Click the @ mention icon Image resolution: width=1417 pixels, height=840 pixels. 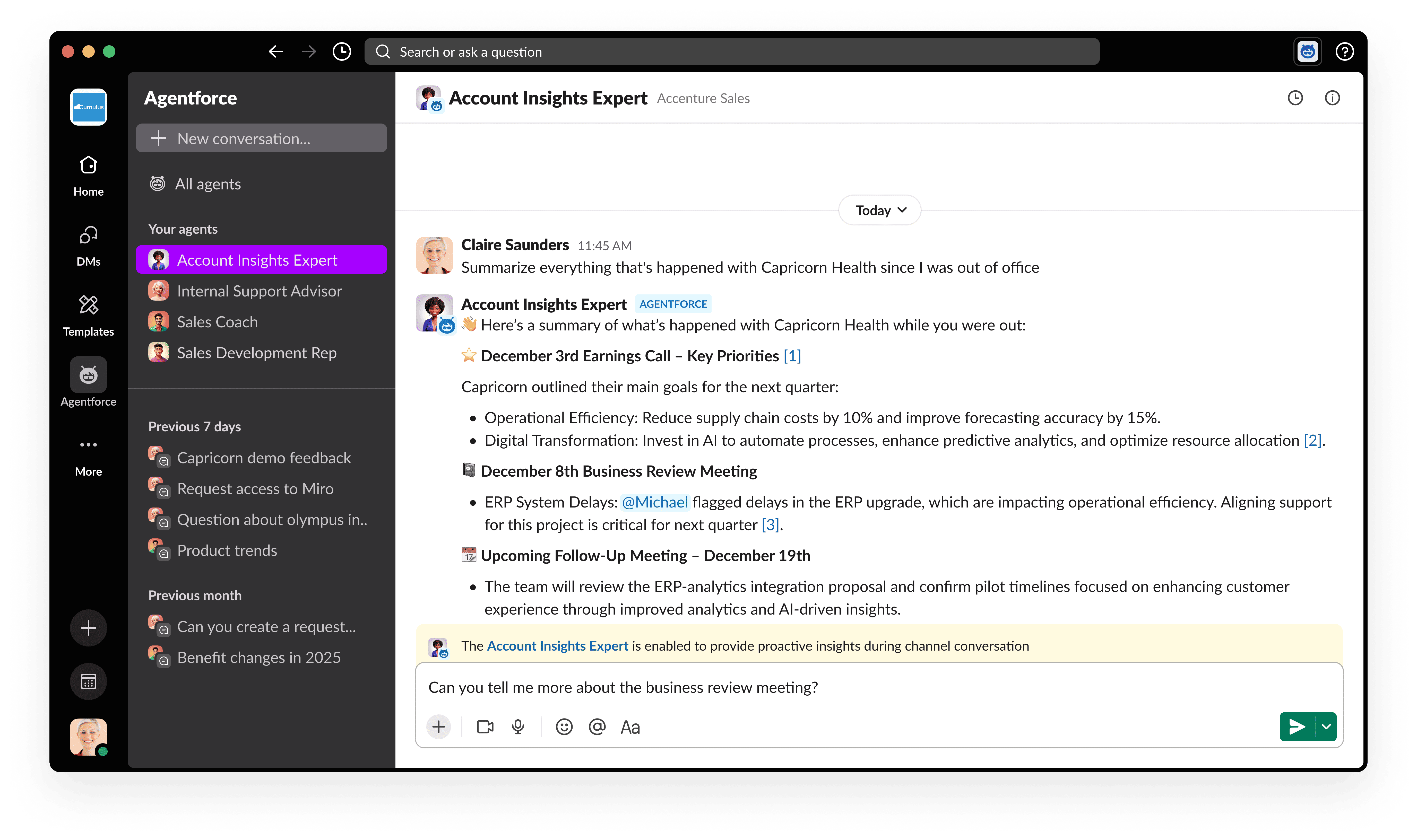tap(597, 727)
